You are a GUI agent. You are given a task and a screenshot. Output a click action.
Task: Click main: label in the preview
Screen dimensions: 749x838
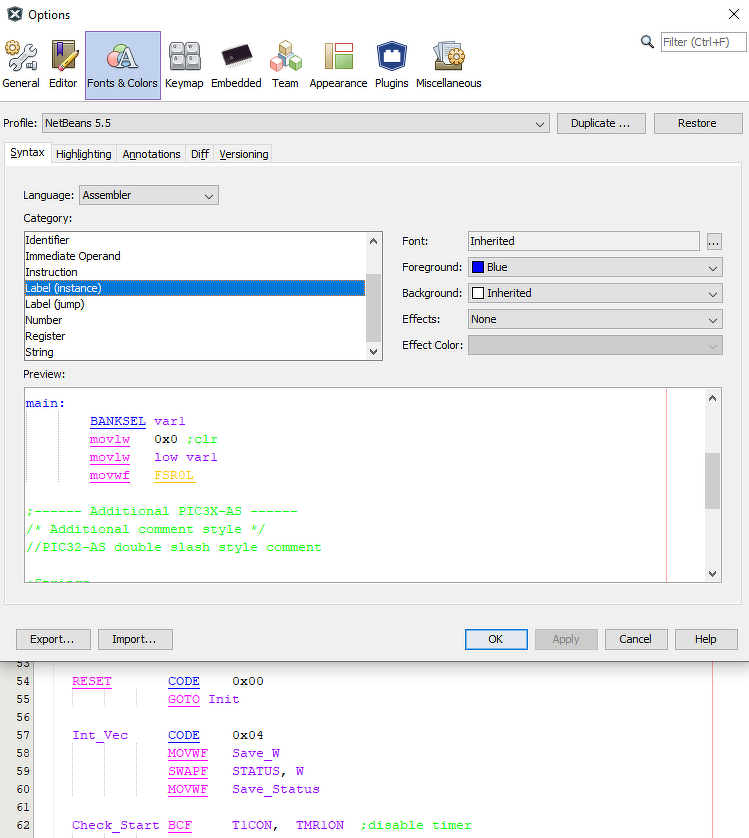[45, 403]
